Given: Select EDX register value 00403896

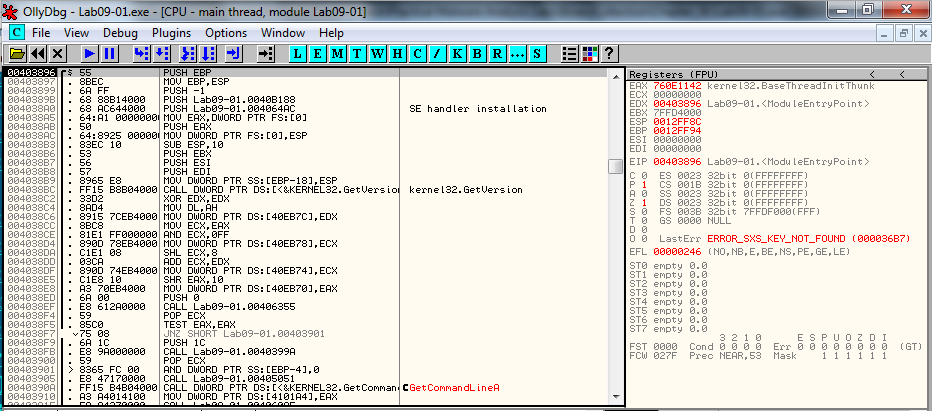Looking at the screenshot, I should [x=678, y=103].
